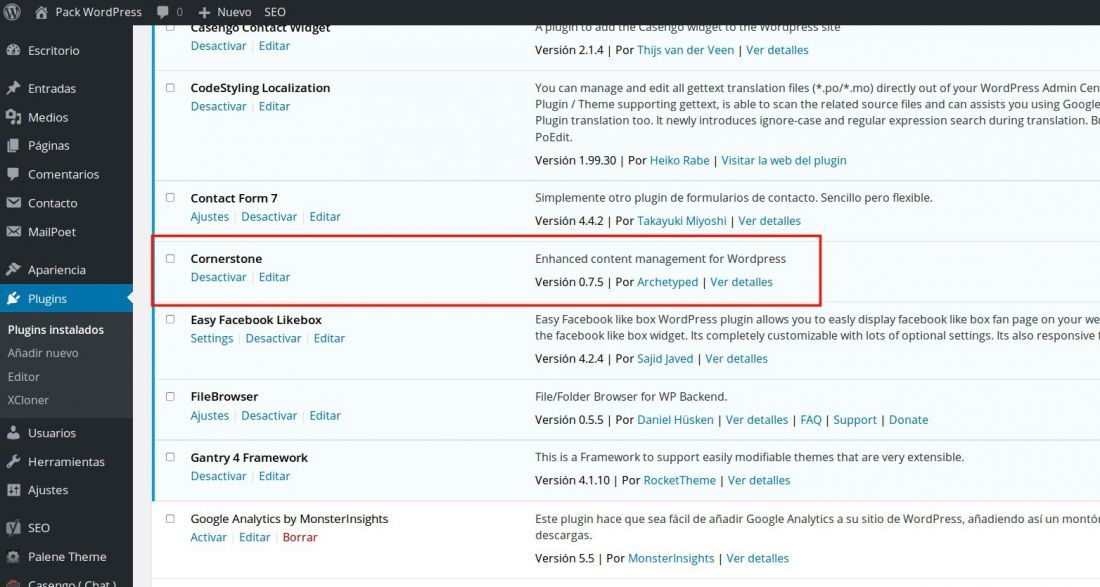Screen dimensions: 1100x587
Task: Open Heiko Rabe author link
Action: click(x=679, y=160)
